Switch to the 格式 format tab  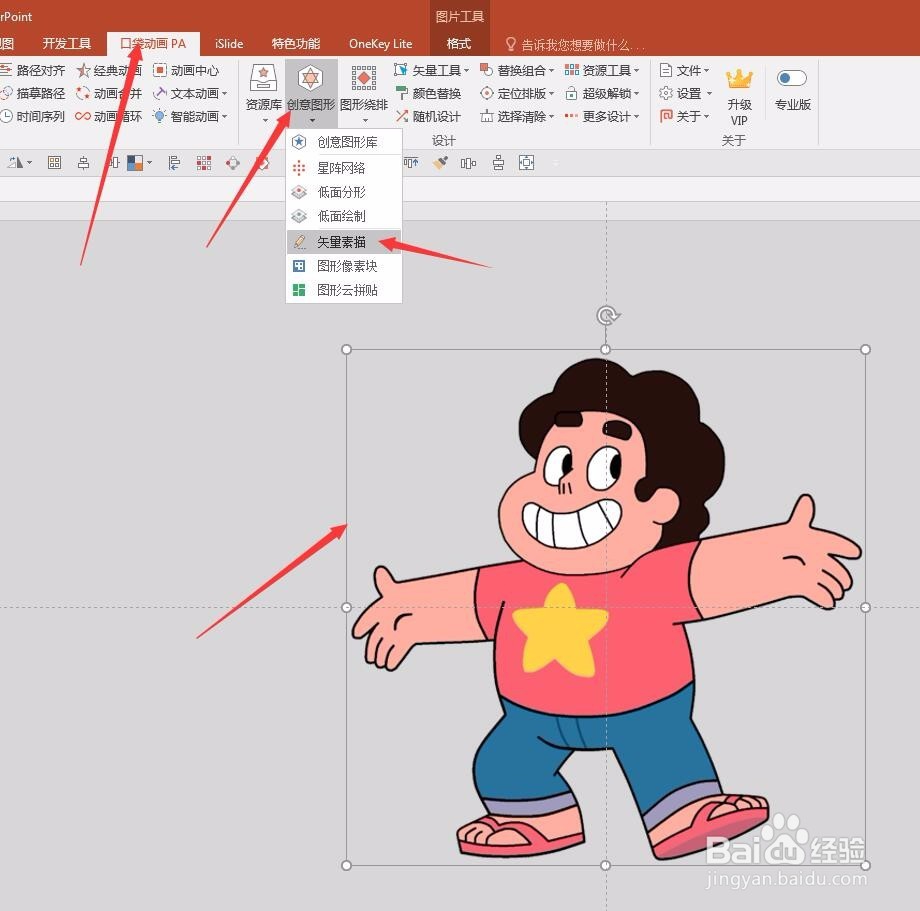coord(459,43)
